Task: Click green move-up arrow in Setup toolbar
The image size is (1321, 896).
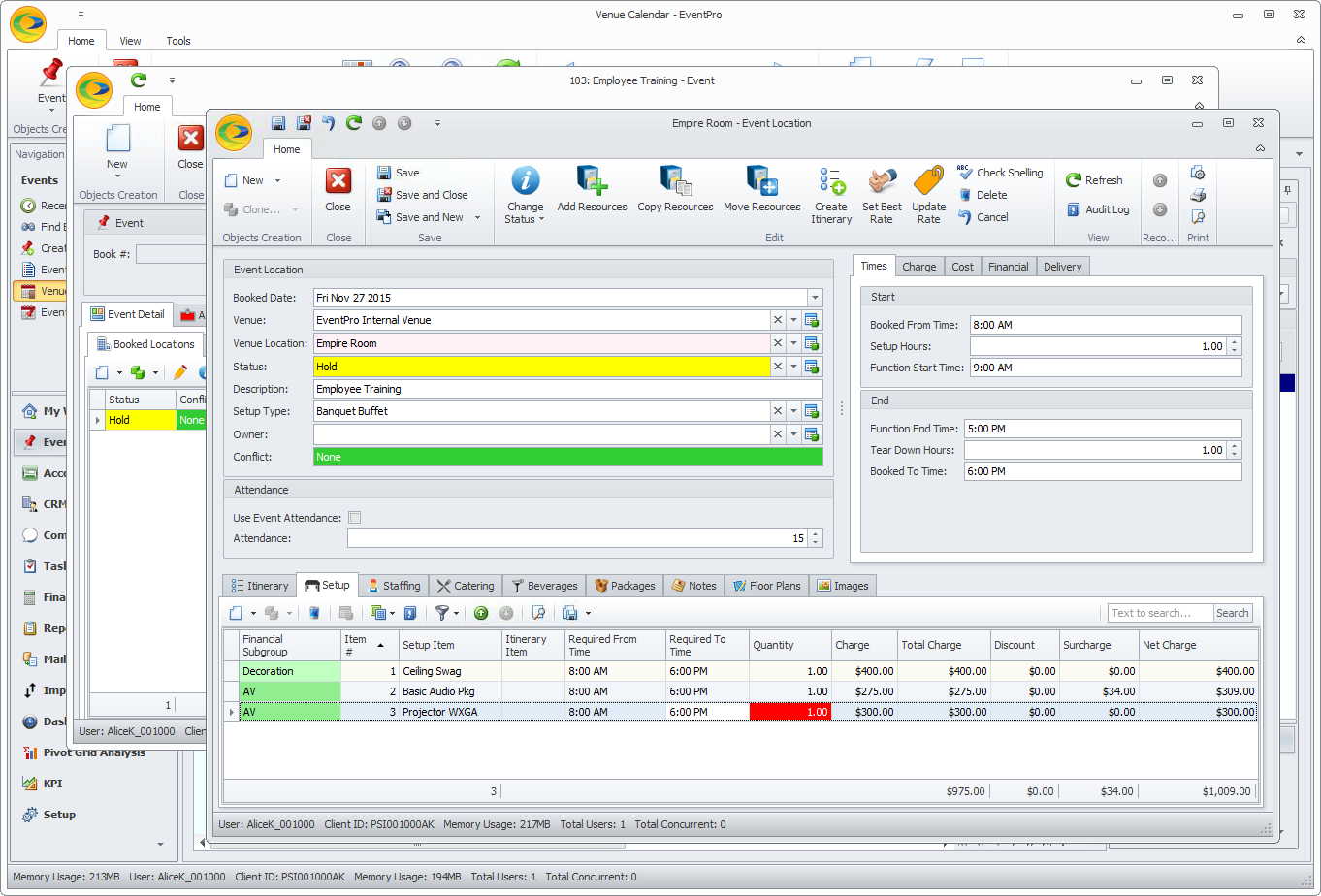Action: click(481, 613)
